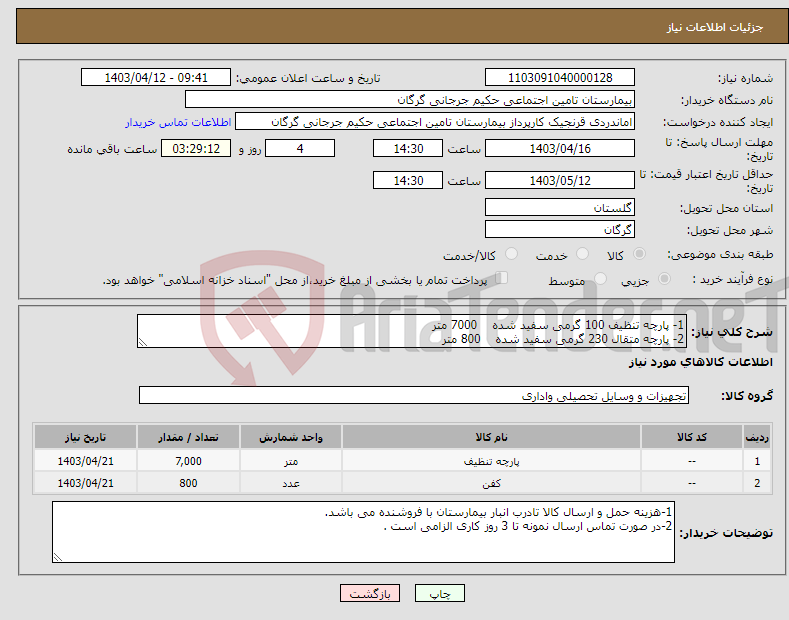789x620 pixels.
Task: Click the delivery city field گرگان
Action: [x=560, y=229]
